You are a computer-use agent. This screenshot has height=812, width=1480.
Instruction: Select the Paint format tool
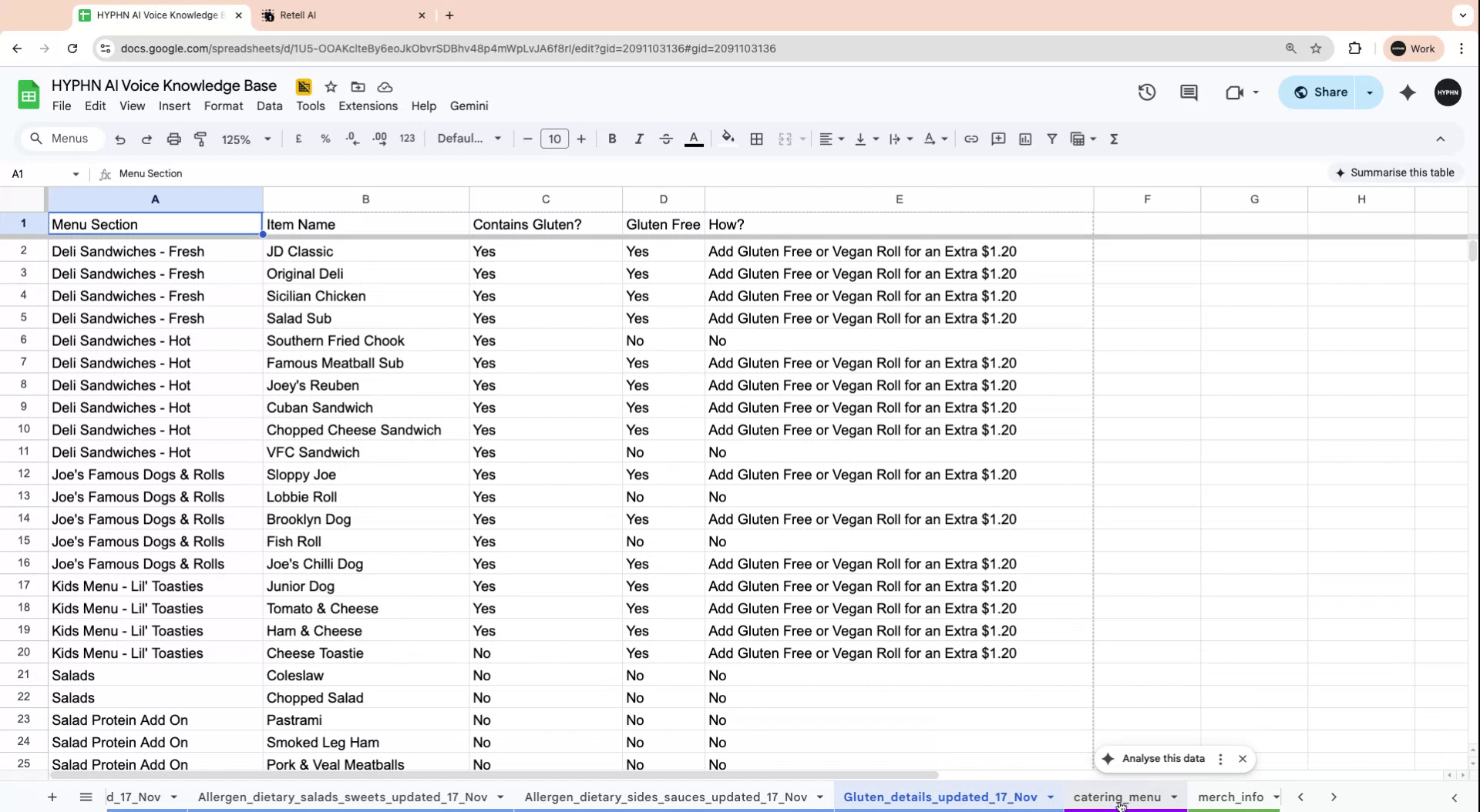(x=200, y=139)
